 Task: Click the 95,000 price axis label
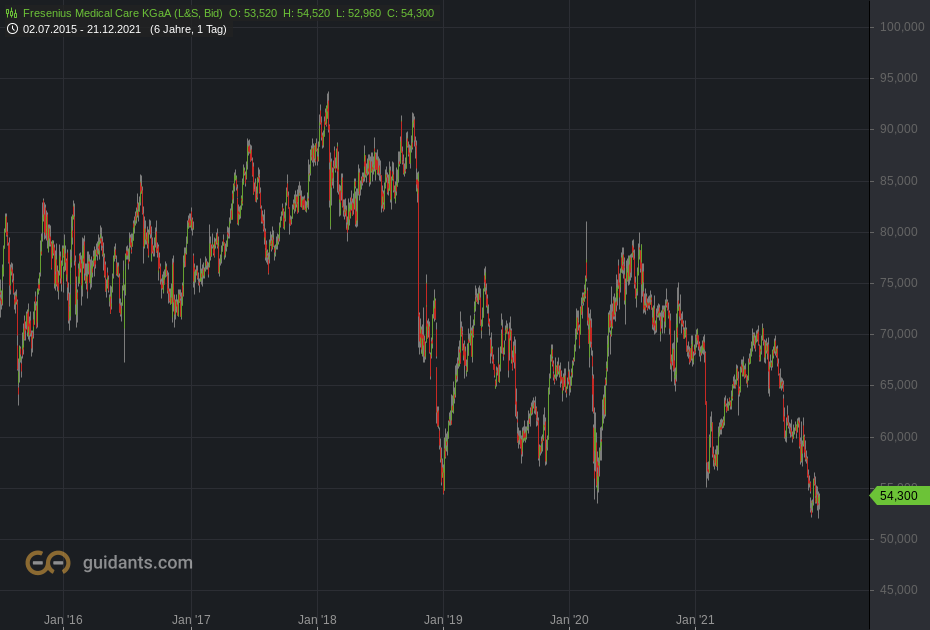tap(899, 78)
